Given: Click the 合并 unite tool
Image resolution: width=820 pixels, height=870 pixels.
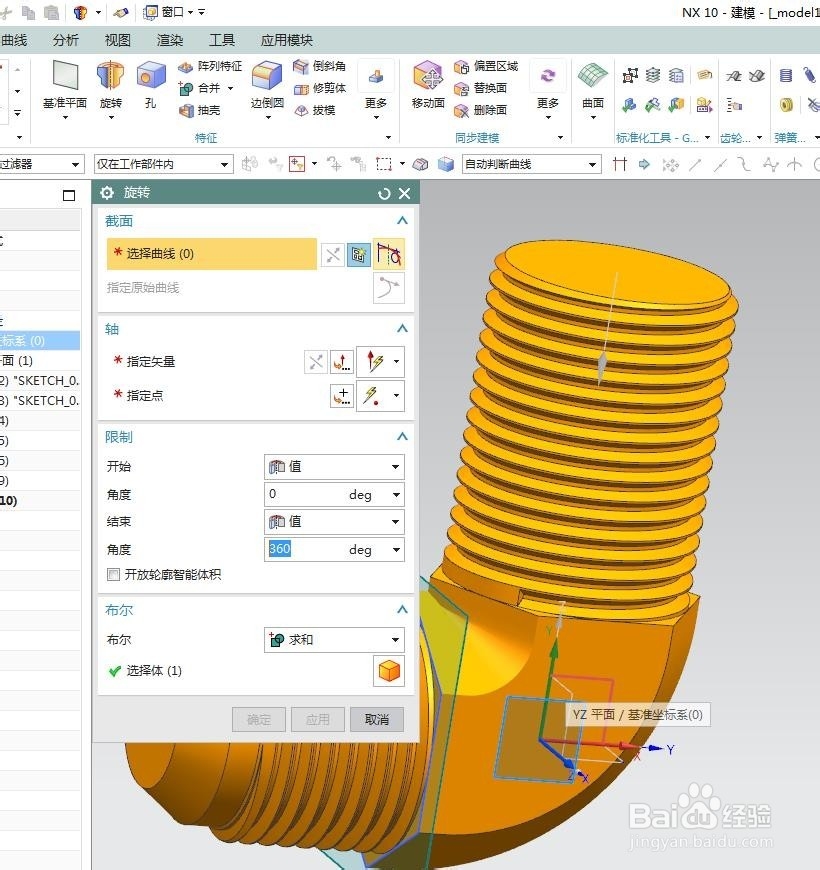Looking at the screenshot, I should (x=201, y=88).
